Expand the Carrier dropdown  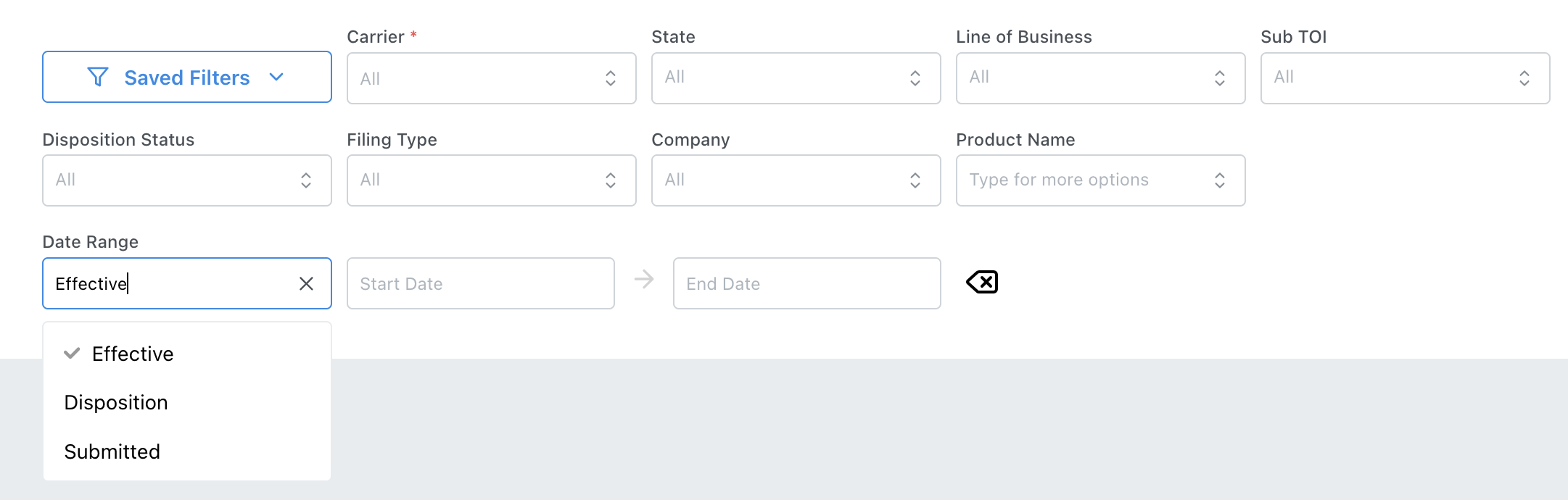pos(491,78)
